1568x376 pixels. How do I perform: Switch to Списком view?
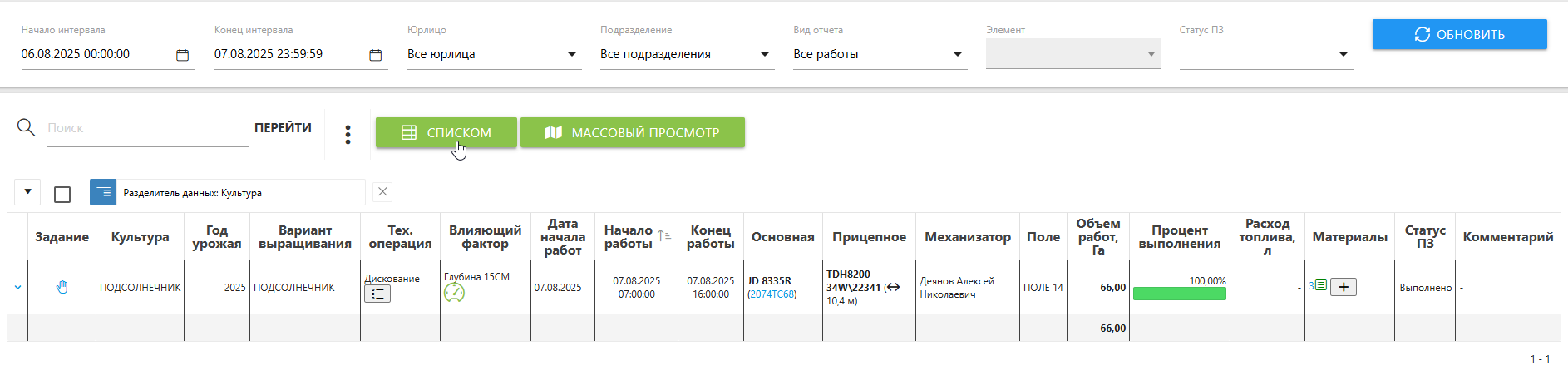(x=446, y=133)
